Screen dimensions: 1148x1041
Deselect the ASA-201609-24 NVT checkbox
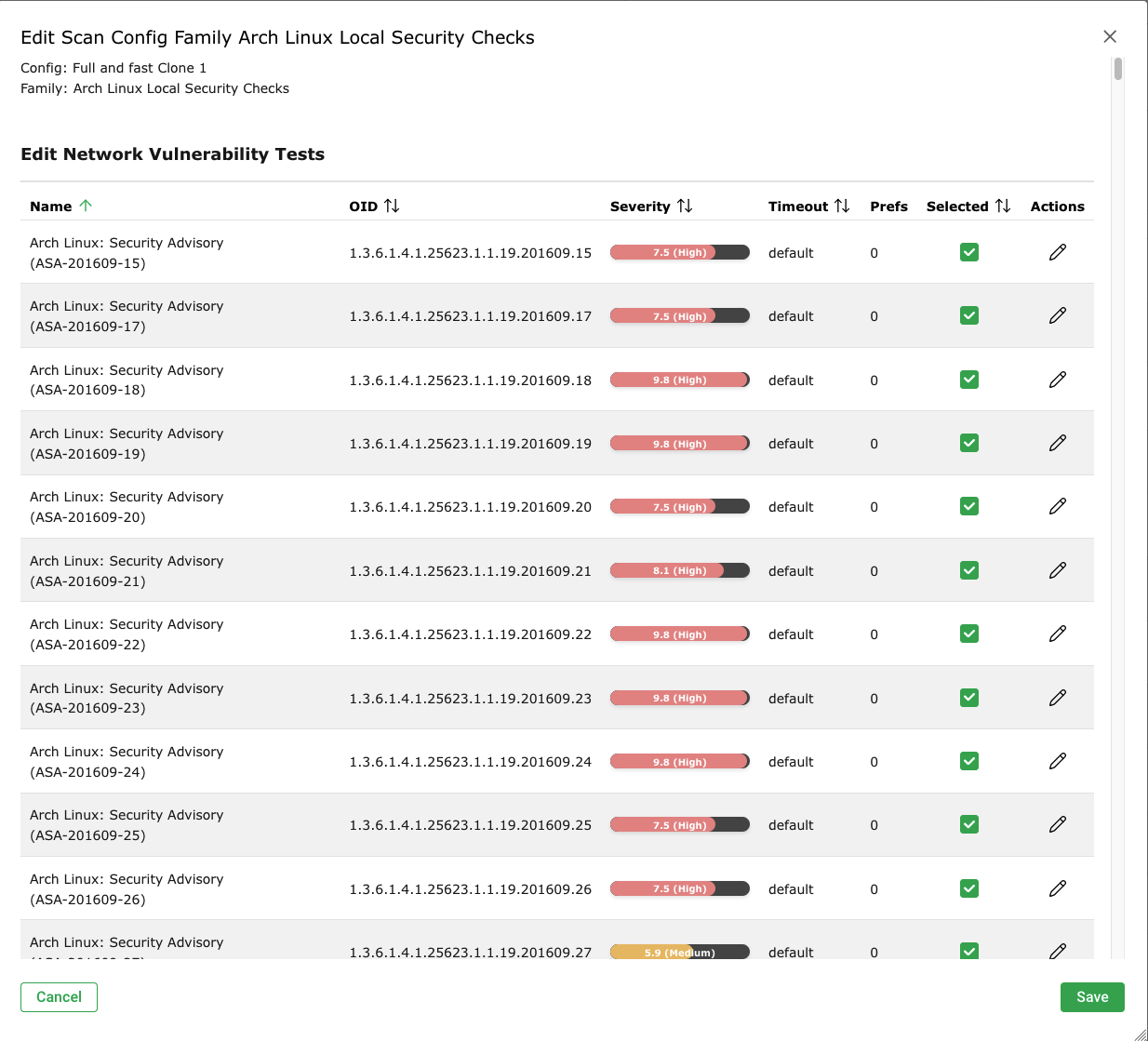click(x=968, y=761)
